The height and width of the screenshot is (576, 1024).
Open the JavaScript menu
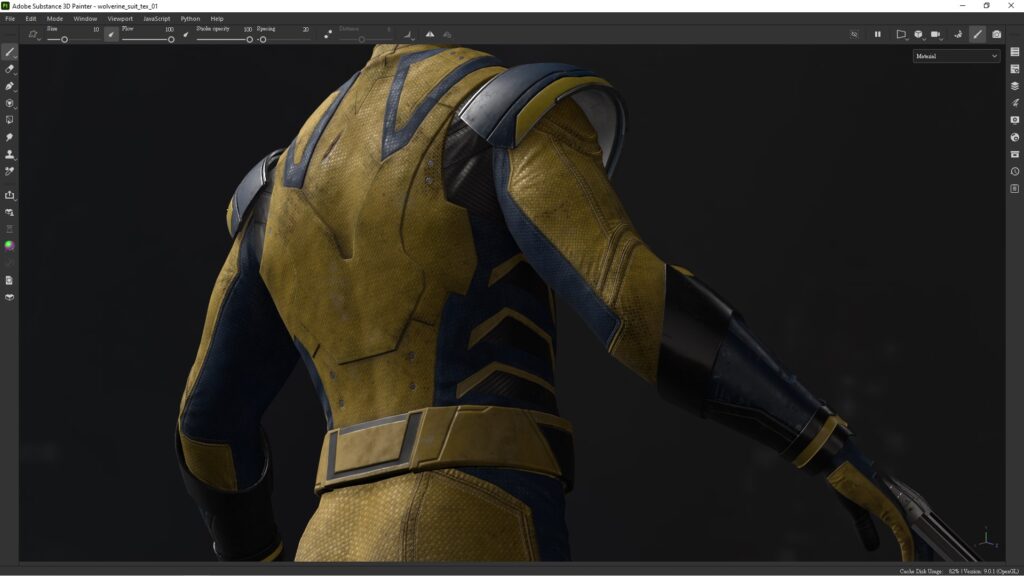point(155,18)
